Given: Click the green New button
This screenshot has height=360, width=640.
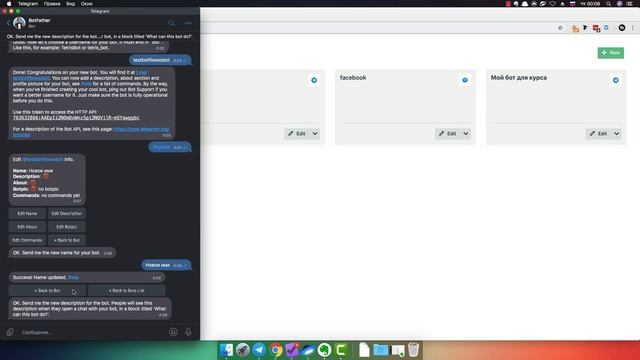Looking at the screenshot, I should click(x=611, y=53).
